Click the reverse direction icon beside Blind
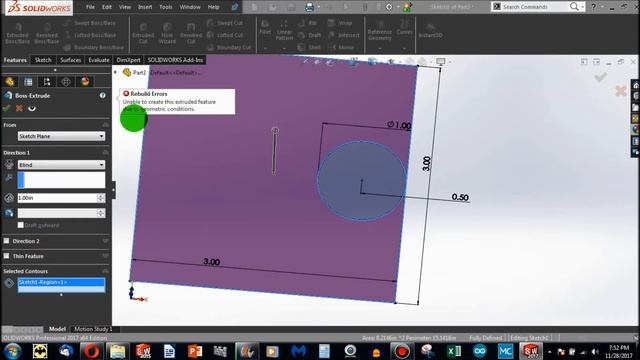 click(9, 164)
